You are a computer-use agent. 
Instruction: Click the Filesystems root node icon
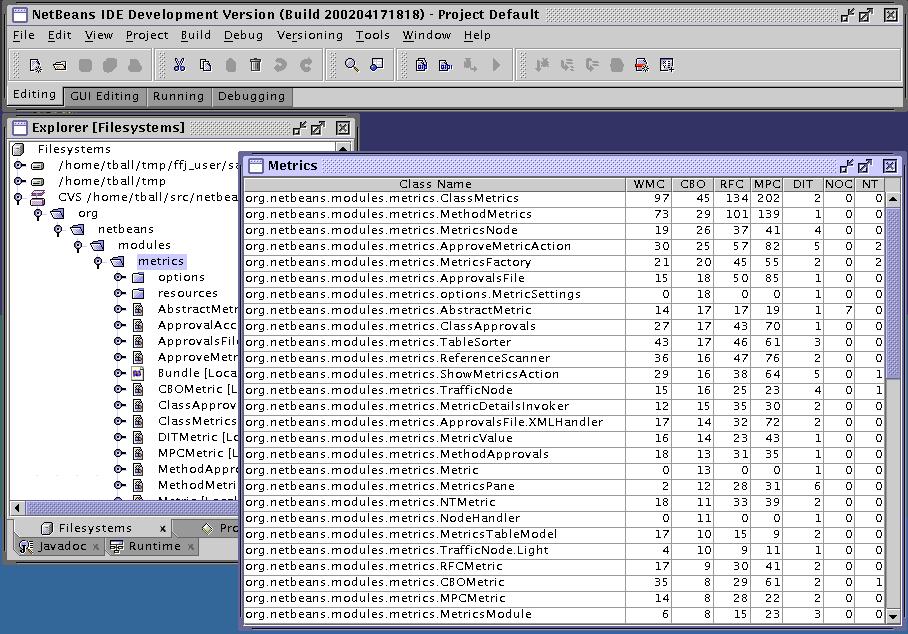(x=18, y=149)
